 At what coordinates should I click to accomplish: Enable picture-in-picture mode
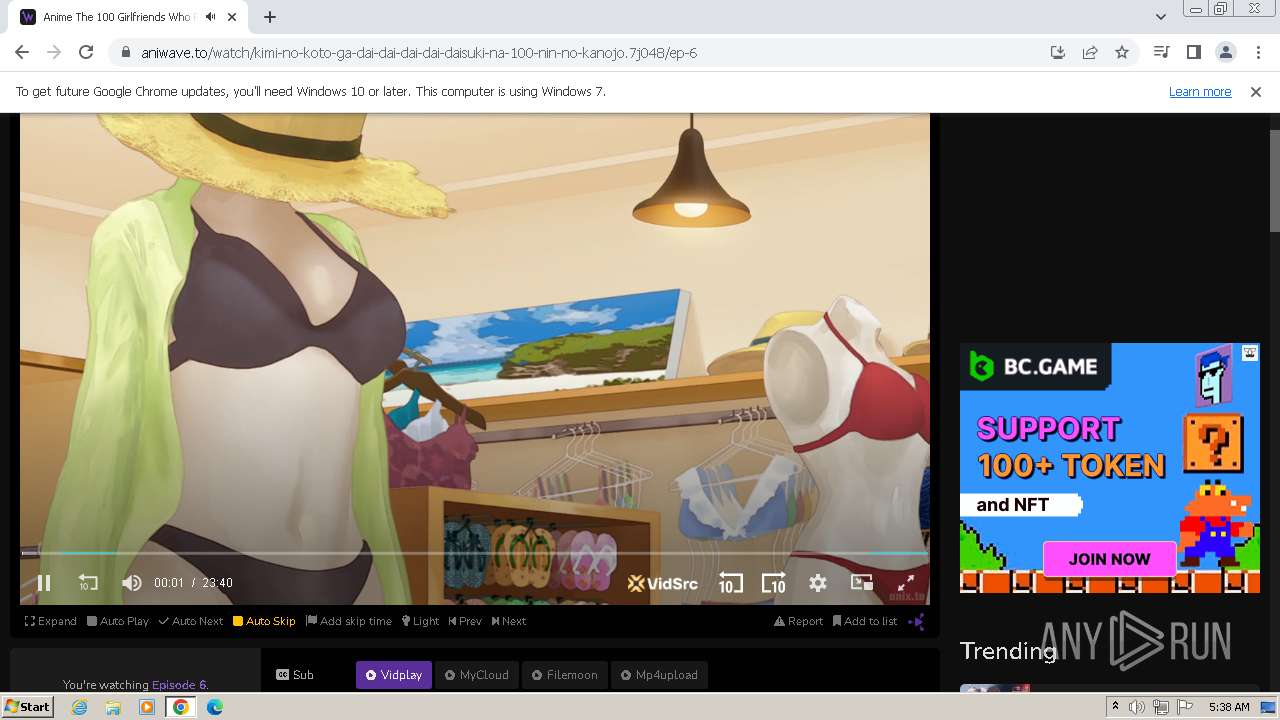click(x=861, y=582)
